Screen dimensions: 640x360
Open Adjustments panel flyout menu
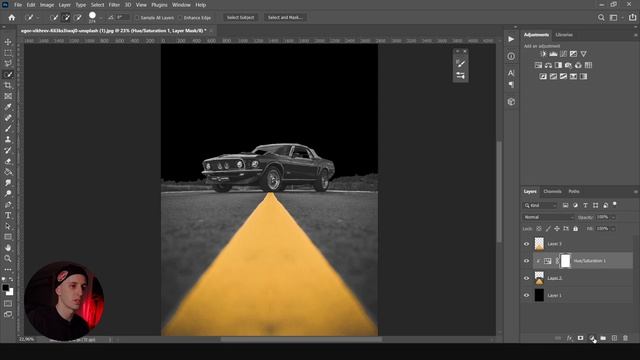click(x=636, y=35)
